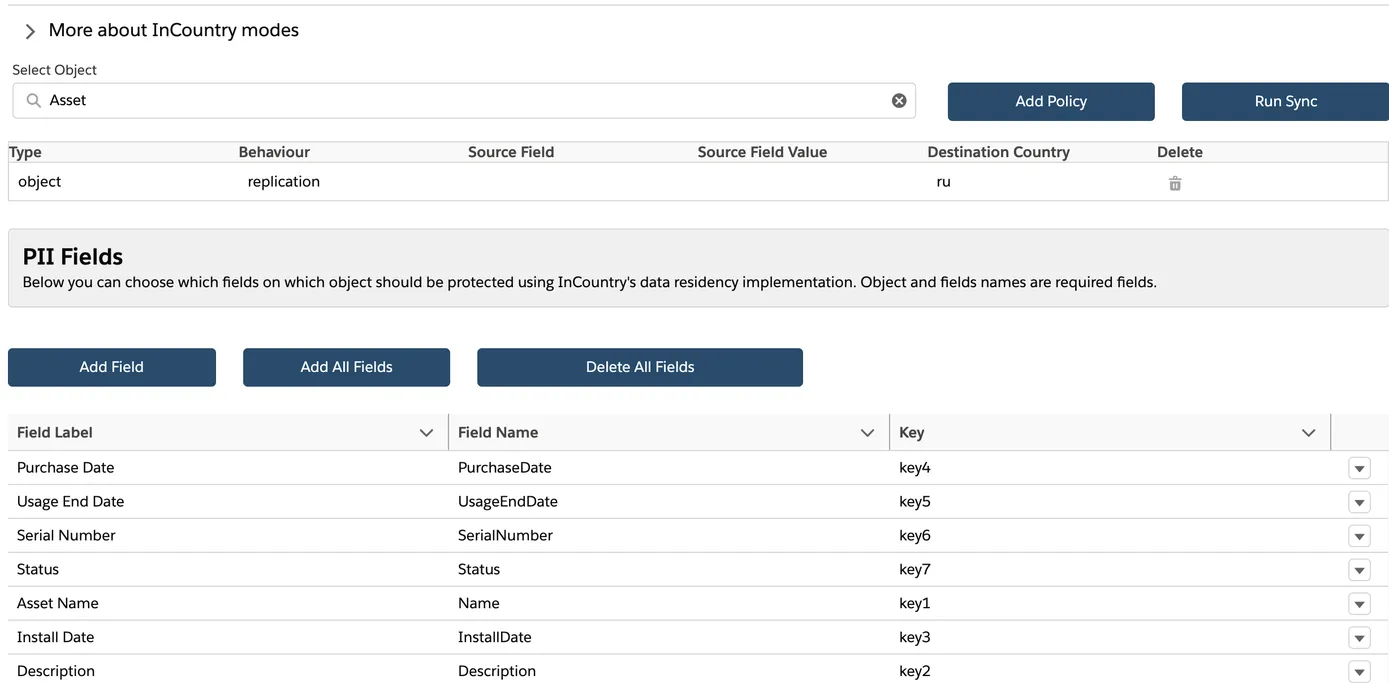
Task: Open row actions for Install Date
Action: point(1359,638)
